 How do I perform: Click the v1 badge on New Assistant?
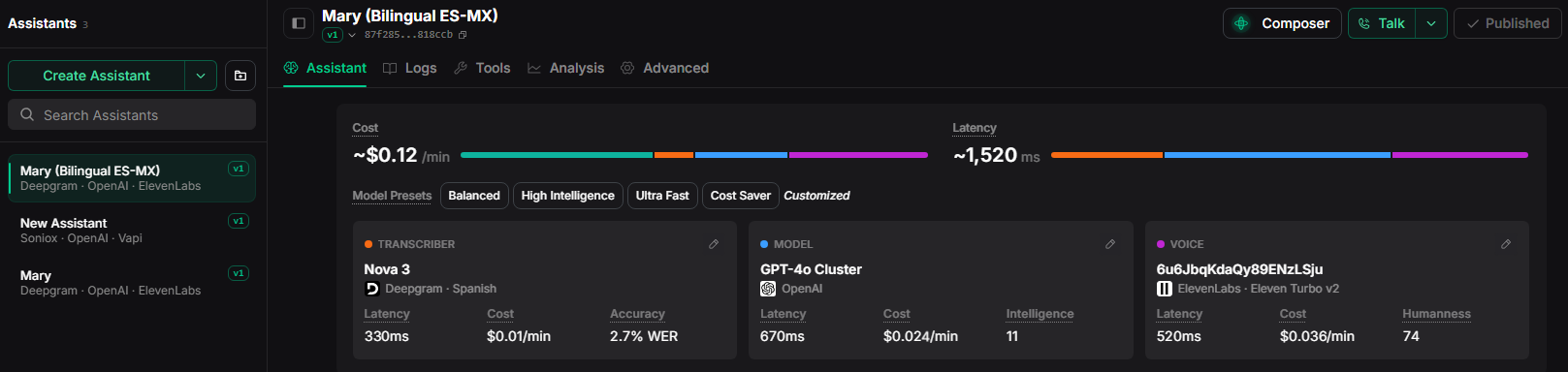pyautogui.click(x=239, y=221)
